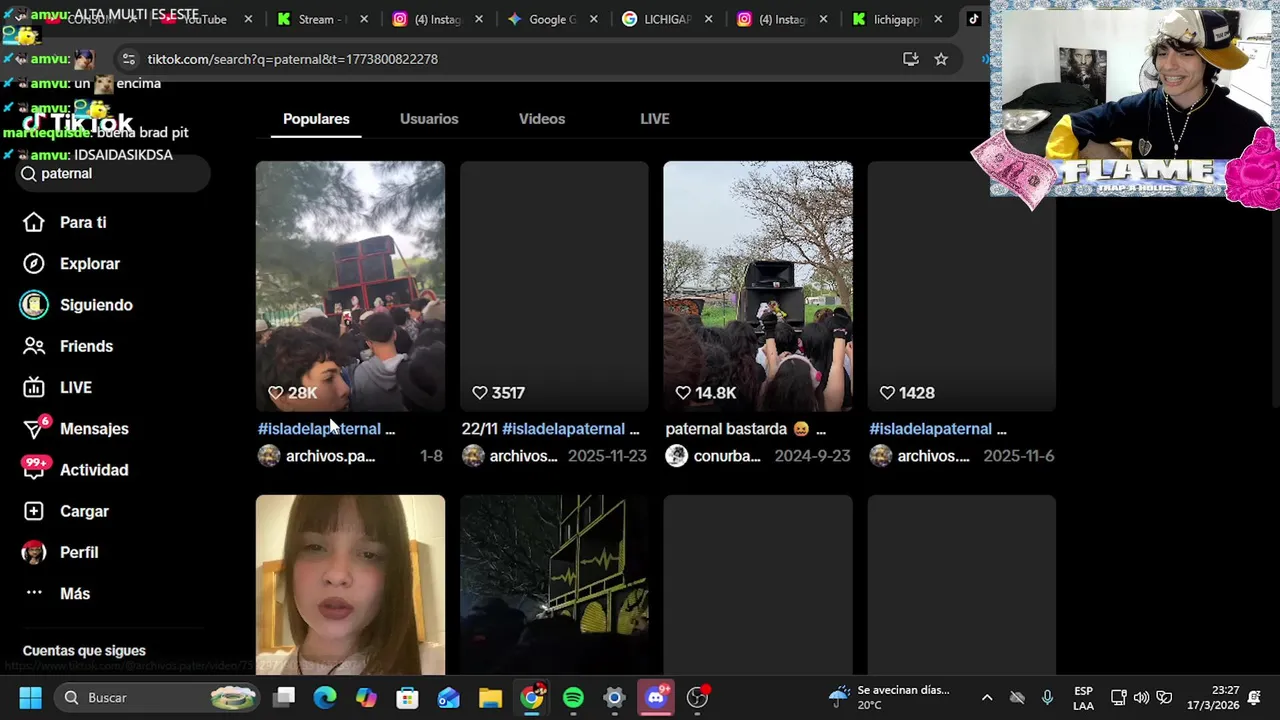
Task: Show hidden tray icons chevron
Action: 987,697
